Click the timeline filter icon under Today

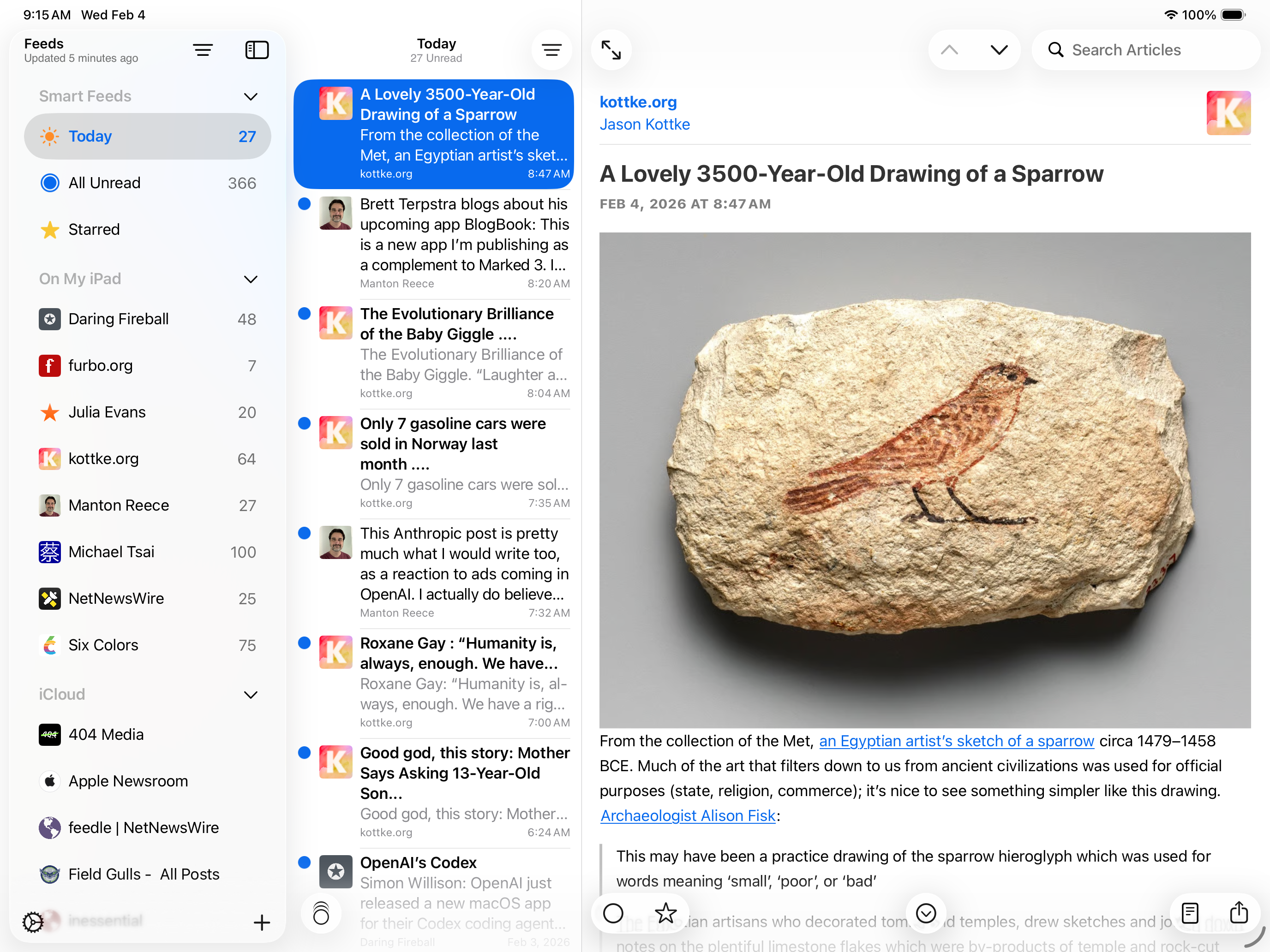click(x=551, y=50)
